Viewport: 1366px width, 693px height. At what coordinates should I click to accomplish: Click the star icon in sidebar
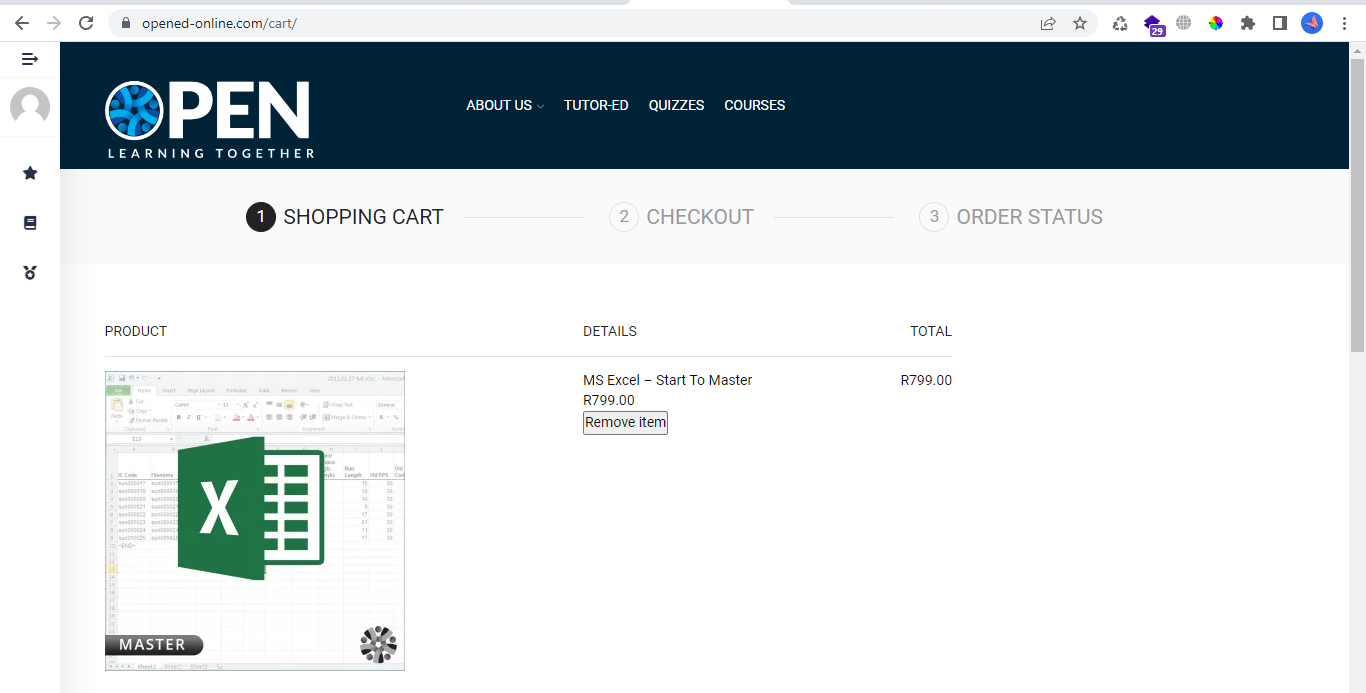click(30, 173)
